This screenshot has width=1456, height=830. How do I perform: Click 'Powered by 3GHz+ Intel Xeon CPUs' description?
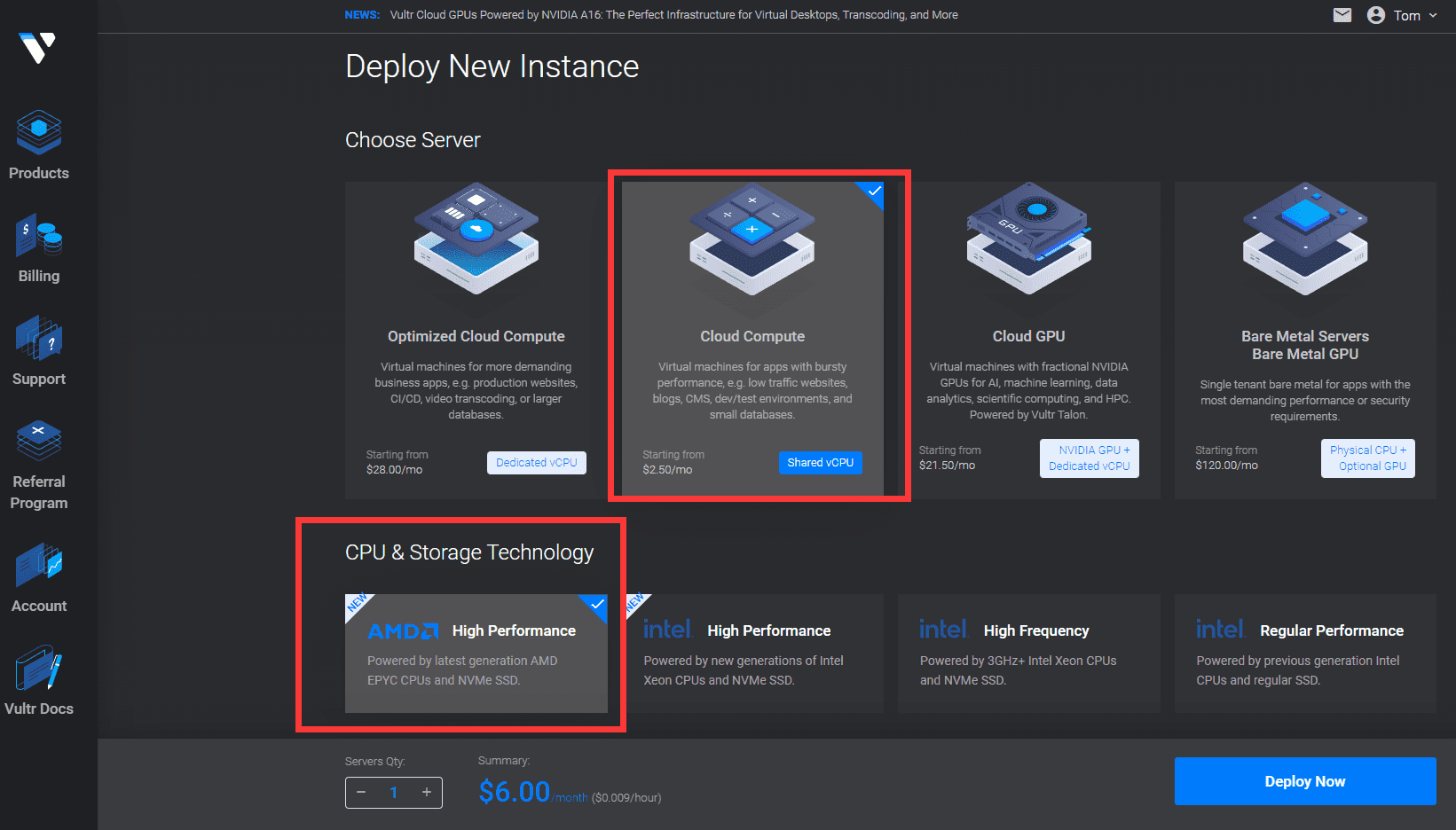[x=1018, y=661]
